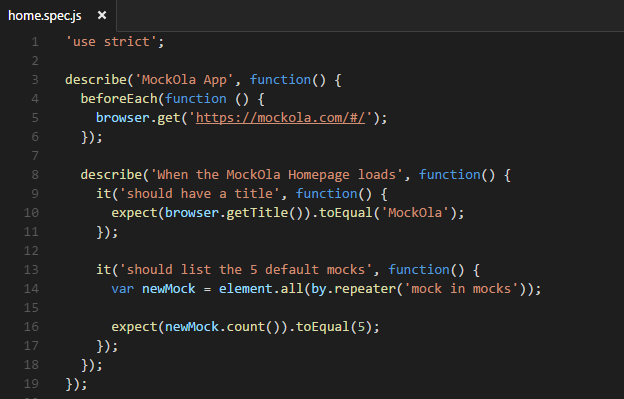The width and height of the screenshot is (624, 399).
Task: Click toEqual(5) on line 16
Action: click(334, 327)
